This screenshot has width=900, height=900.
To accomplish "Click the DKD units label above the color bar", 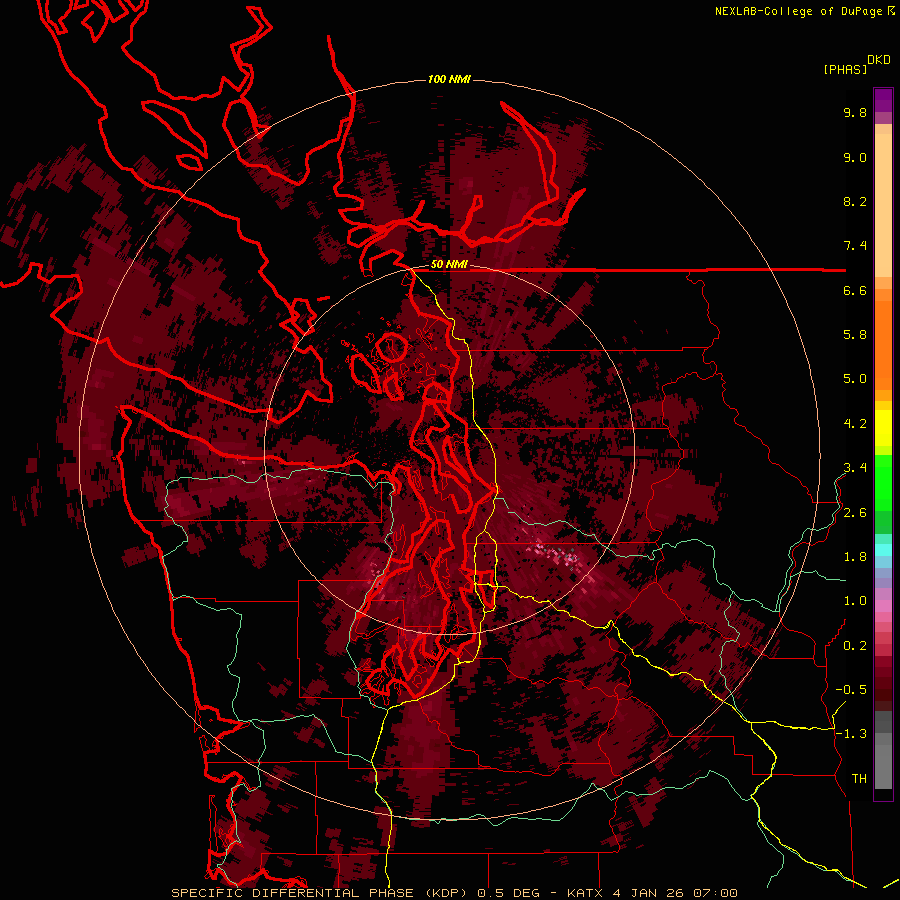I will pyautogui.click(x=879, y=60).
